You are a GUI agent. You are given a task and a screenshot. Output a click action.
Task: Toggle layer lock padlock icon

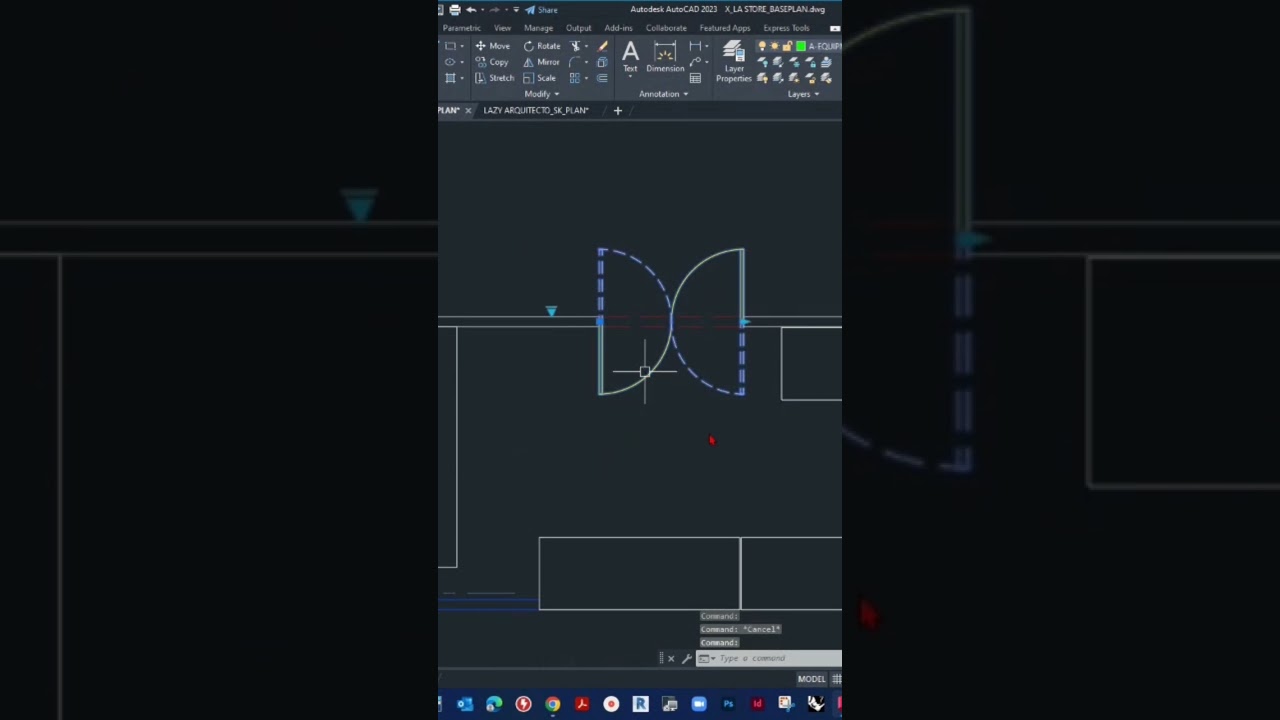click(x=787, y=46)
